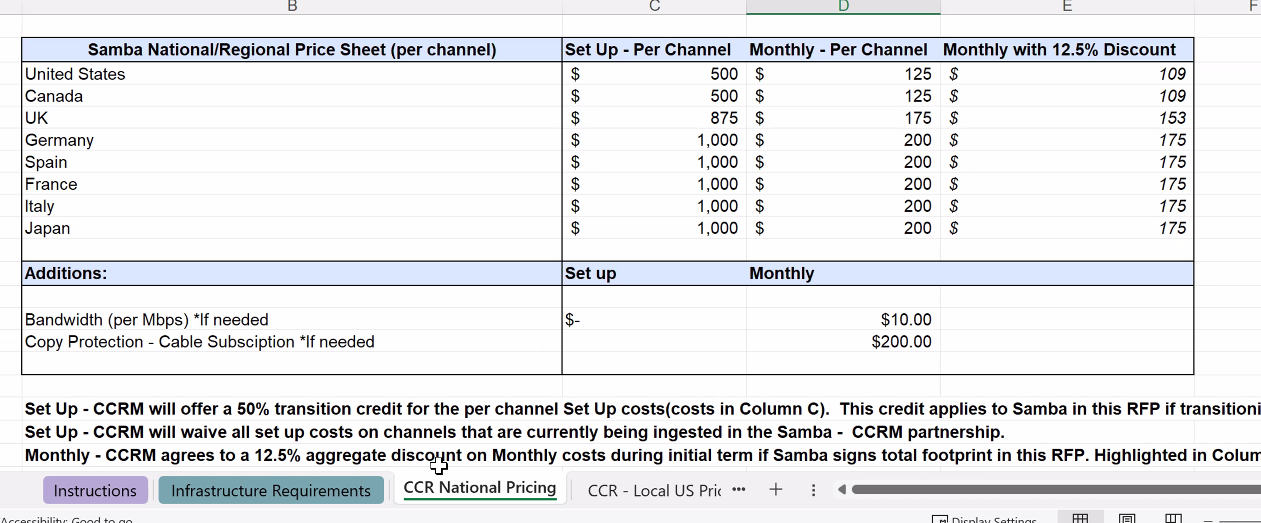Select column E header
The width and height of the screenshot is (1261, 523).
click(x=1067, y=7)
